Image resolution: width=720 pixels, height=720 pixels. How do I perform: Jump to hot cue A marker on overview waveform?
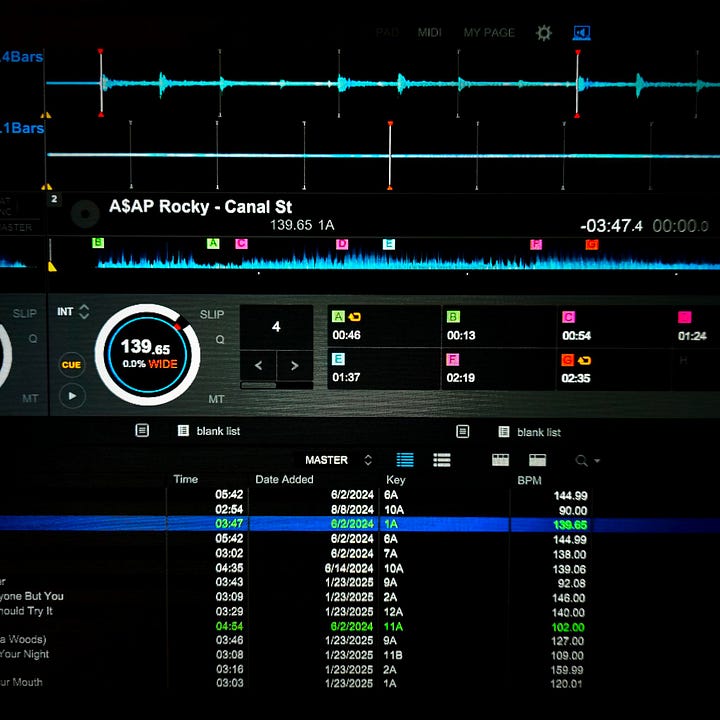pos(213,243)
